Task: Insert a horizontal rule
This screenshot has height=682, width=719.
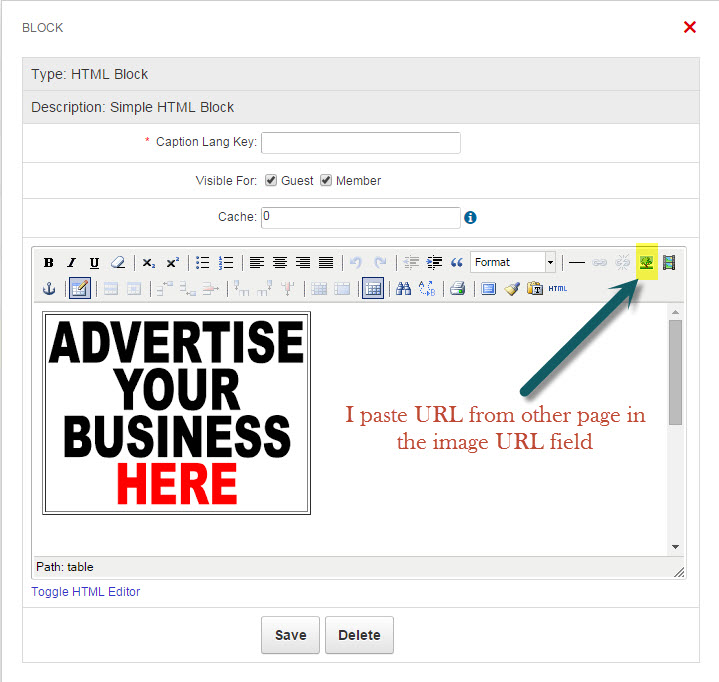Action: pos(577,263)
